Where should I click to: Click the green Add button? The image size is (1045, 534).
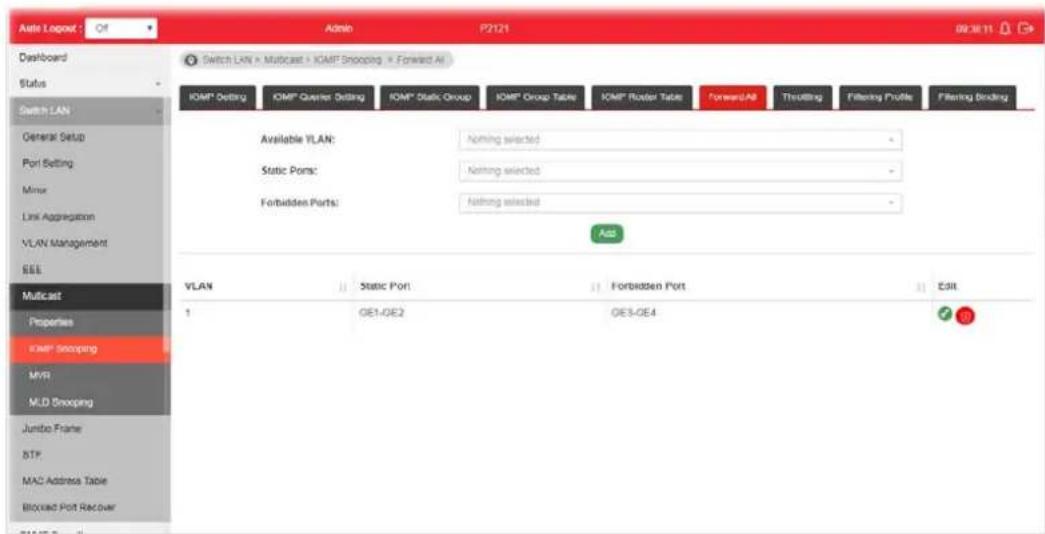tap(606, 233)
